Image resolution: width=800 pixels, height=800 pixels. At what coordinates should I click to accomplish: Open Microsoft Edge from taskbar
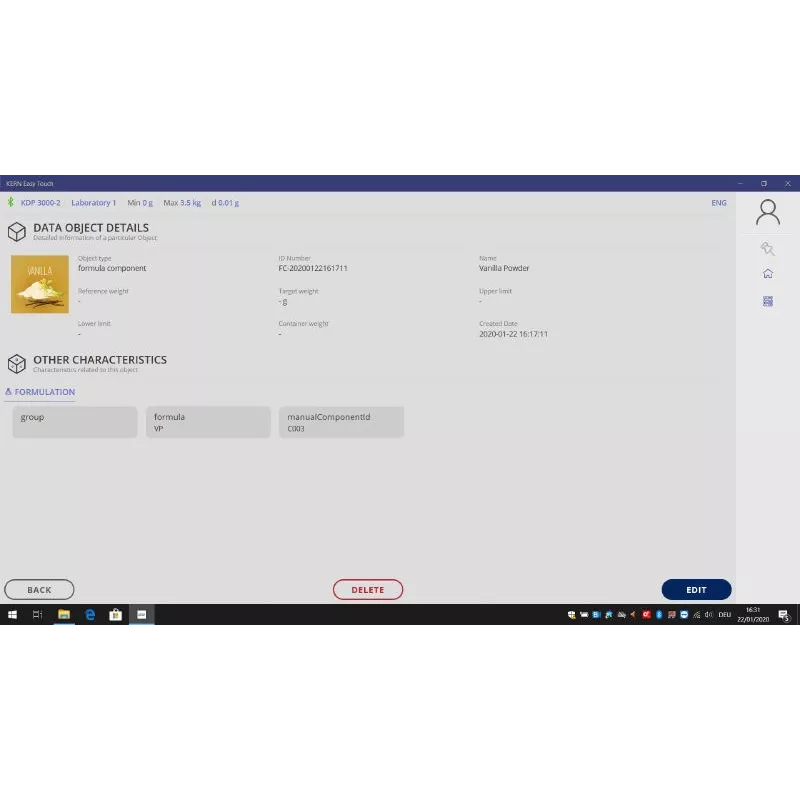[x=90, y=615]
